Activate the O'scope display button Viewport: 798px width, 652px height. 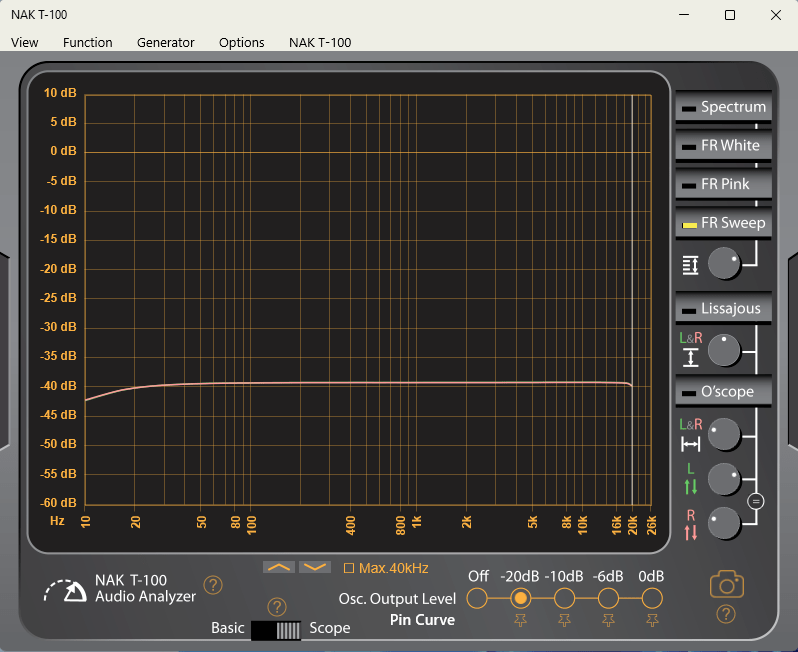723,391
